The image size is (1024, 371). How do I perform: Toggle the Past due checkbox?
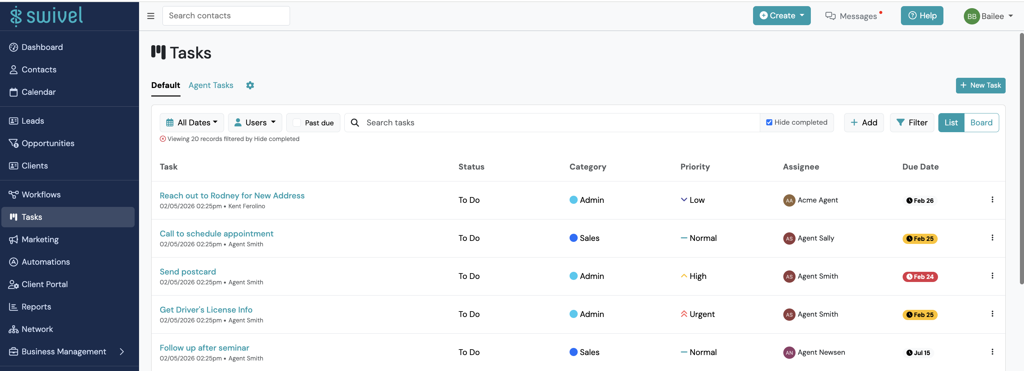point(297,123)
